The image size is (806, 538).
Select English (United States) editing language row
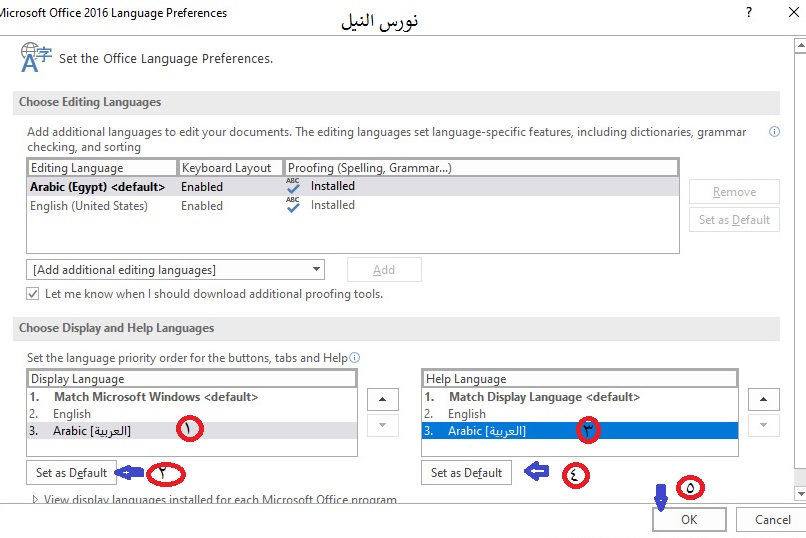coord(89,206)
